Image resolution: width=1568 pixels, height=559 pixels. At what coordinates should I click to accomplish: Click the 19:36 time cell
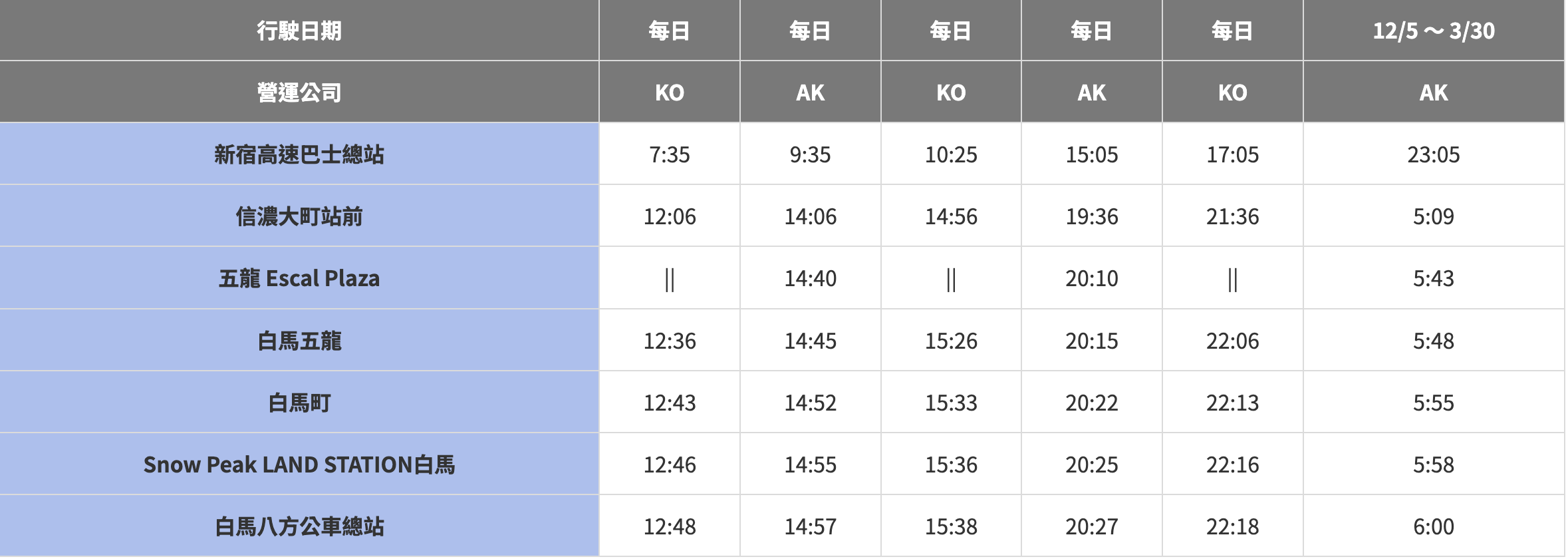pyautogui.click(x=1091, y=216)
